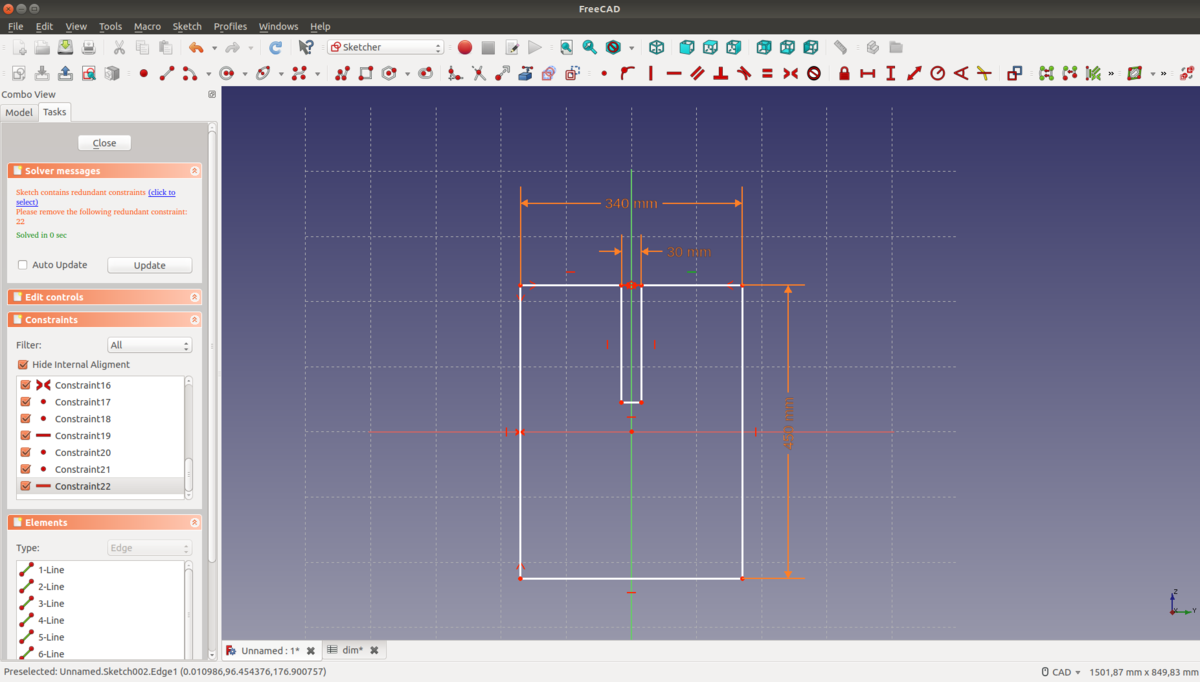
Task: Click the Close button in Tasks panel
Action: (x=104, y=143)
